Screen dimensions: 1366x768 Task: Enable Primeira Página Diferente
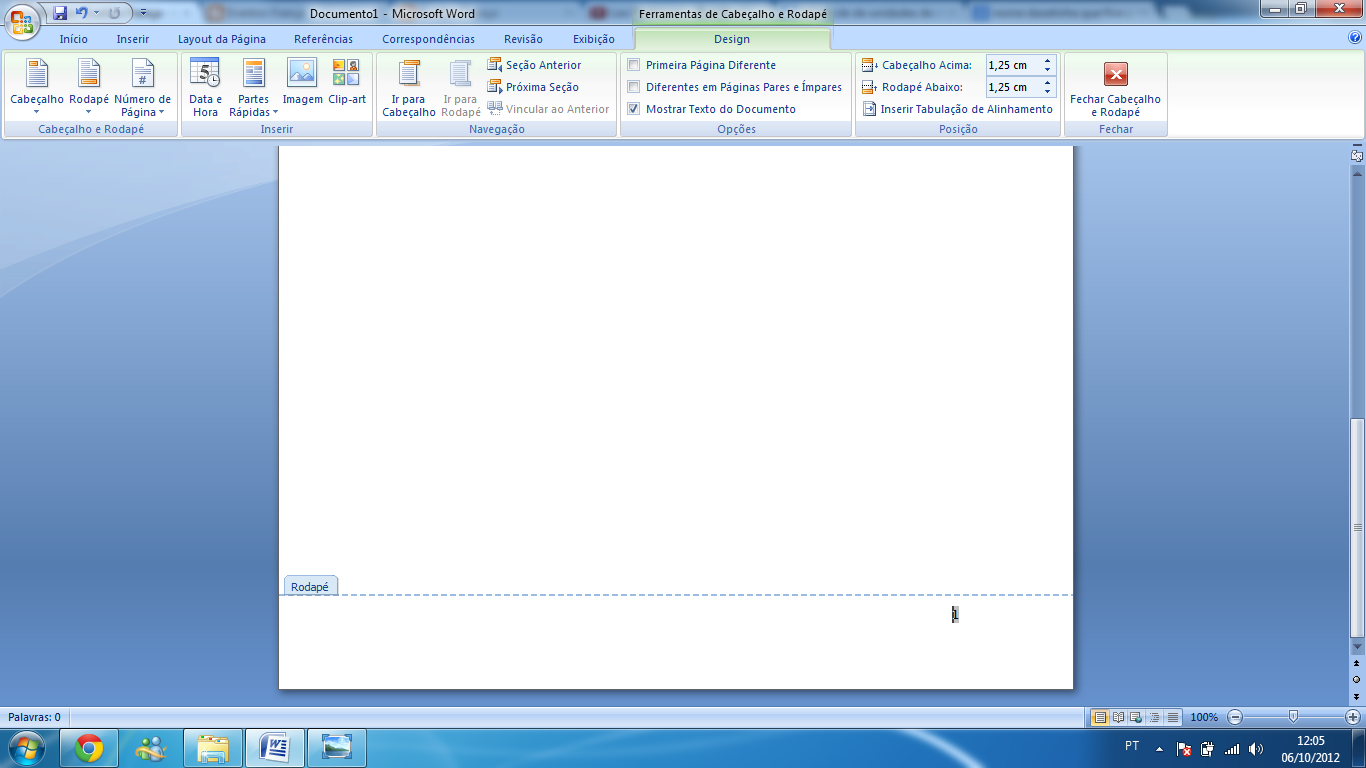701,65
